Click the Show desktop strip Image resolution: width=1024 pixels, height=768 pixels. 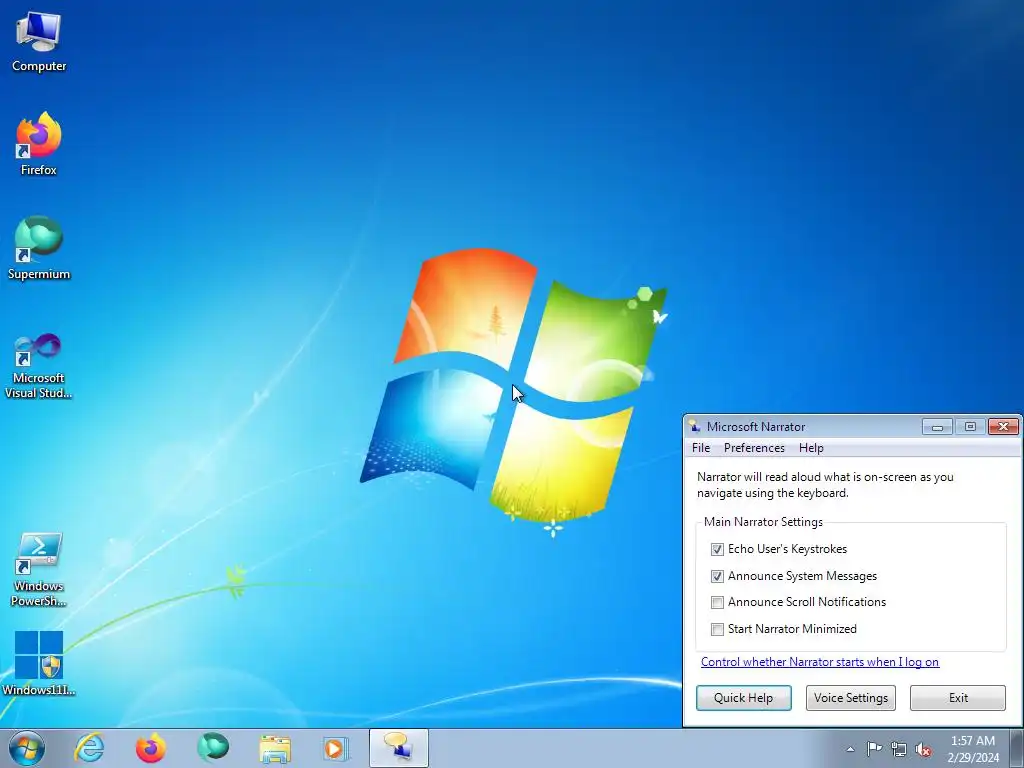[1017, 748]
